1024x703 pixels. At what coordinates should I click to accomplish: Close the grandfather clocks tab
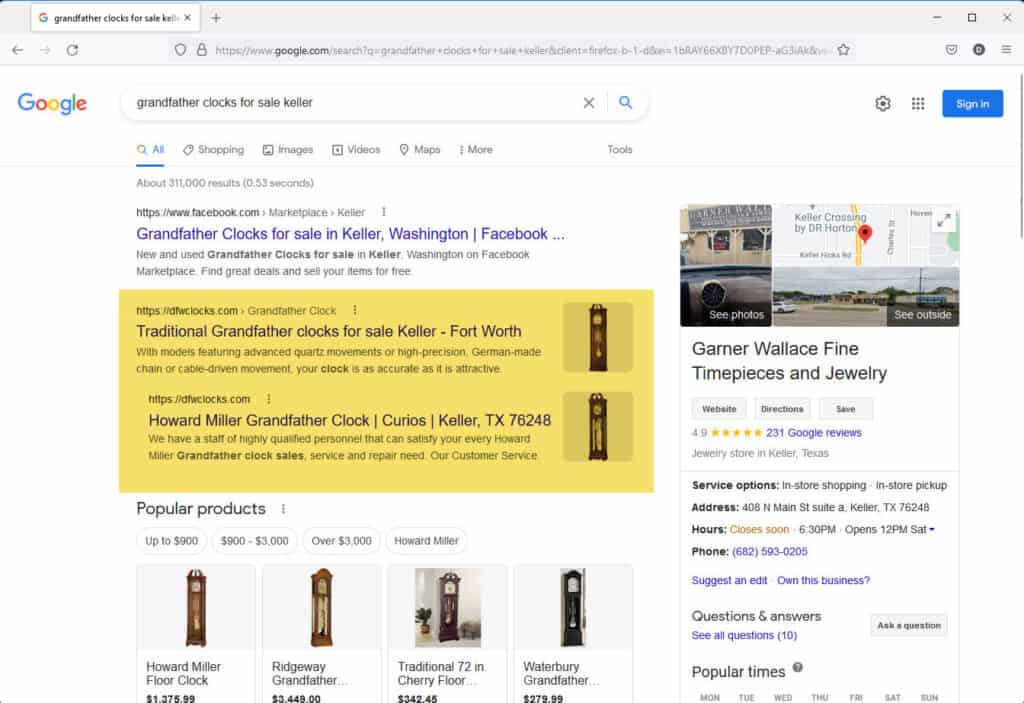click(x=188, y=18)
